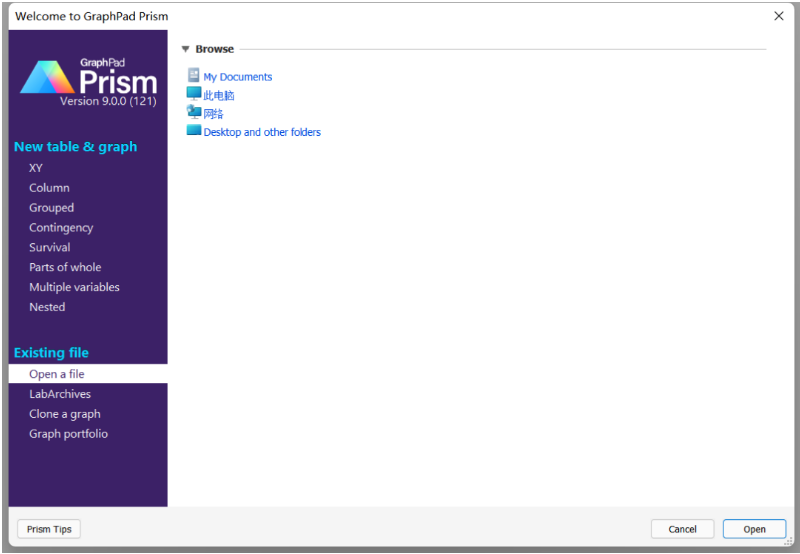Click the Open button
Image resolution: width=800 pixels, height=554 pixels.
[x=754, y=529]
